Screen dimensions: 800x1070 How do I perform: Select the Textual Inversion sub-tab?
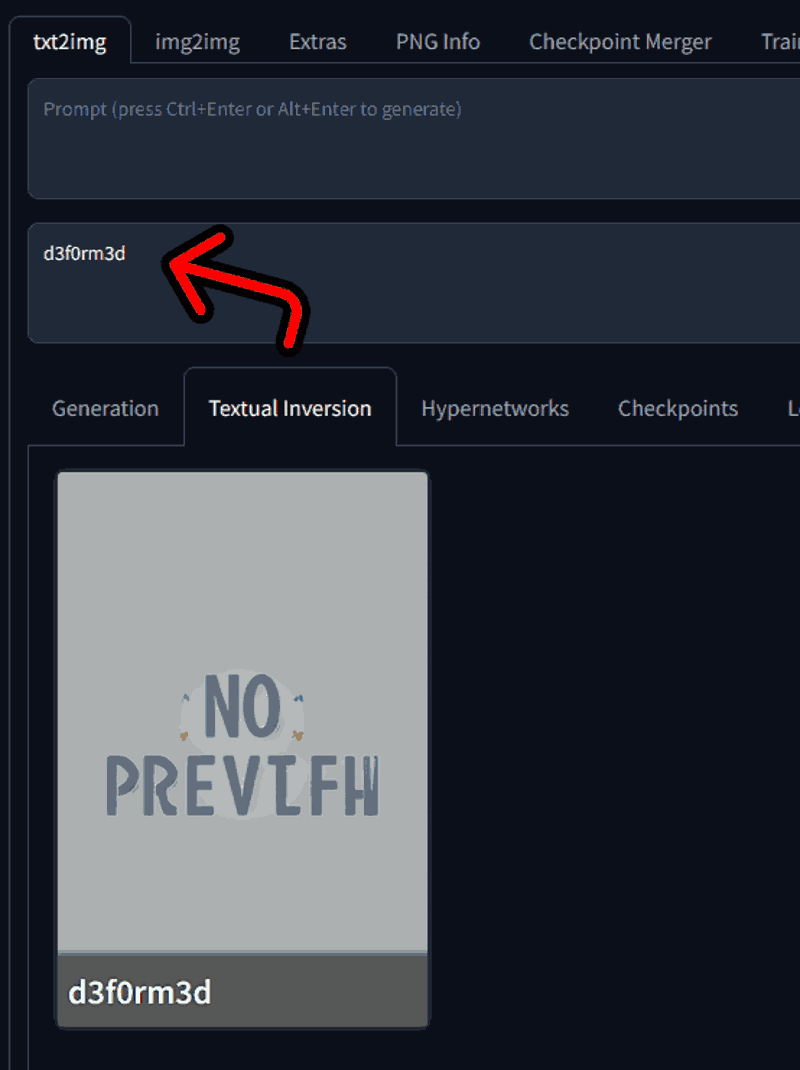290,408
